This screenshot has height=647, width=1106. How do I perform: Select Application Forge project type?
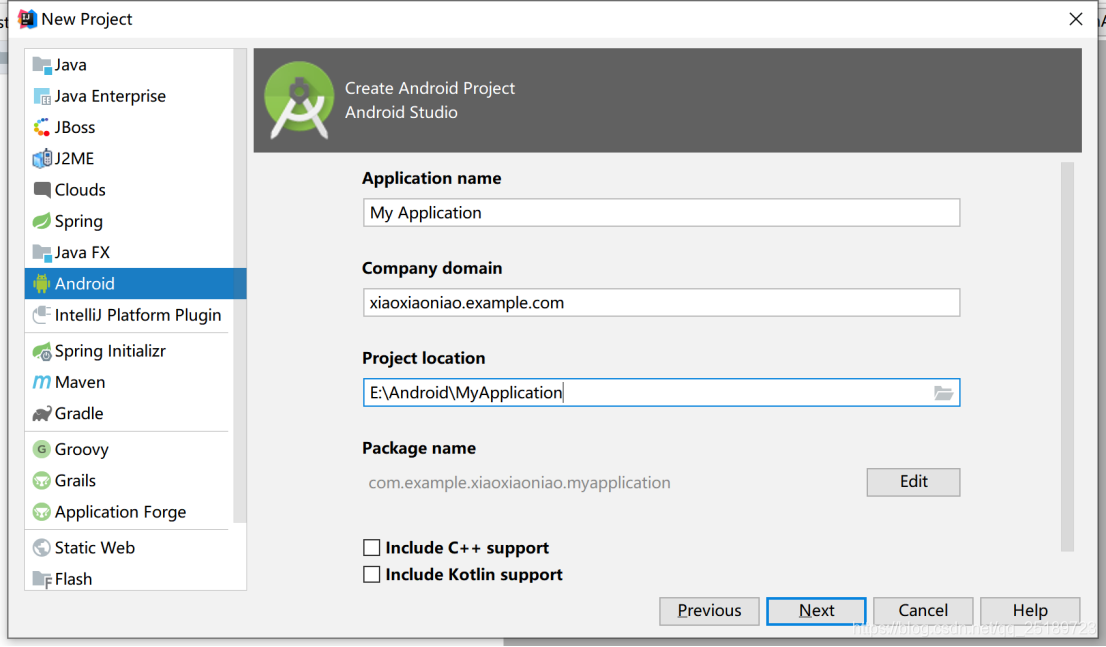[x=135, y=512]
